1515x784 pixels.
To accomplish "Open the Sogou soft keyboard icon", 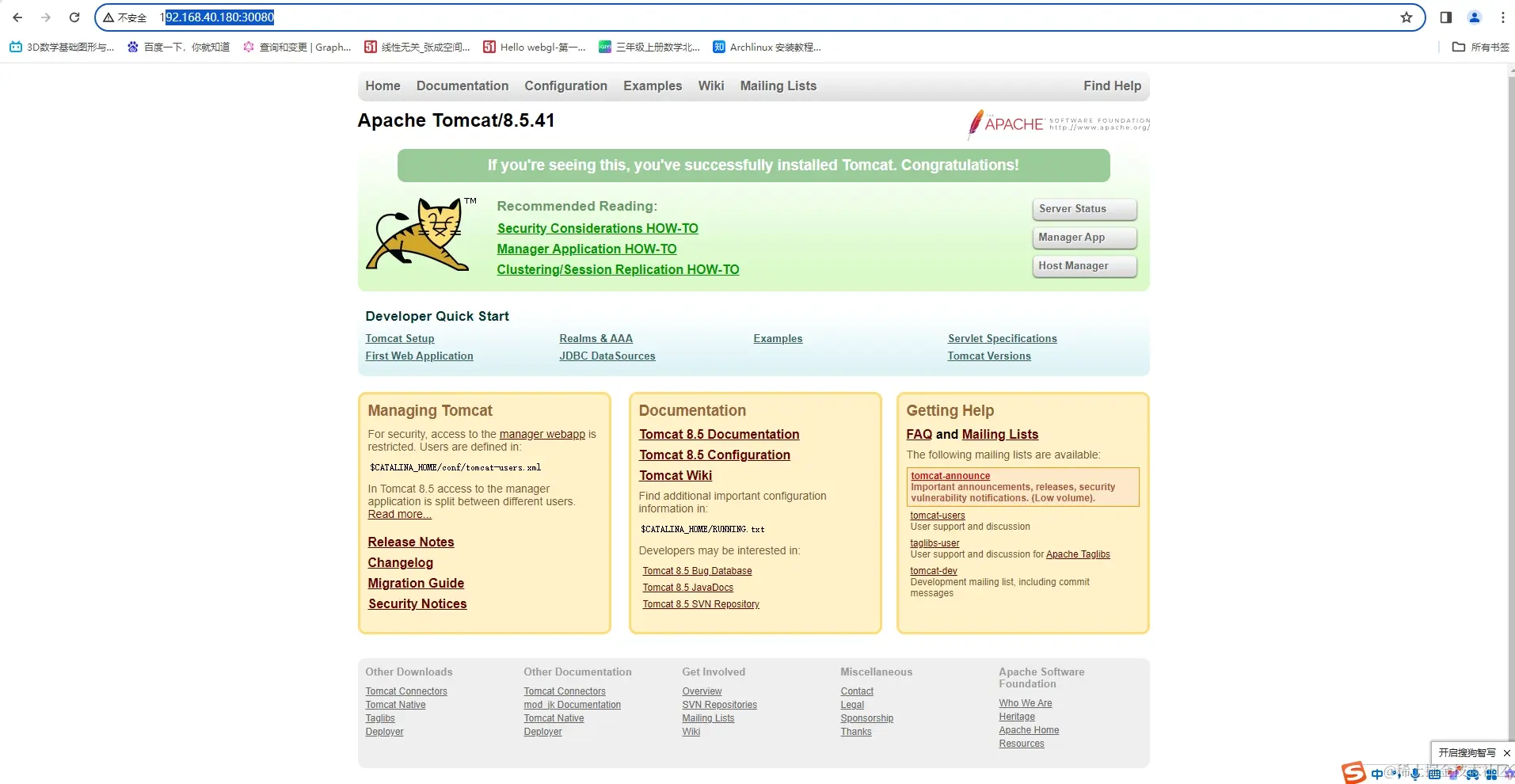I will tap(1434, 774).
